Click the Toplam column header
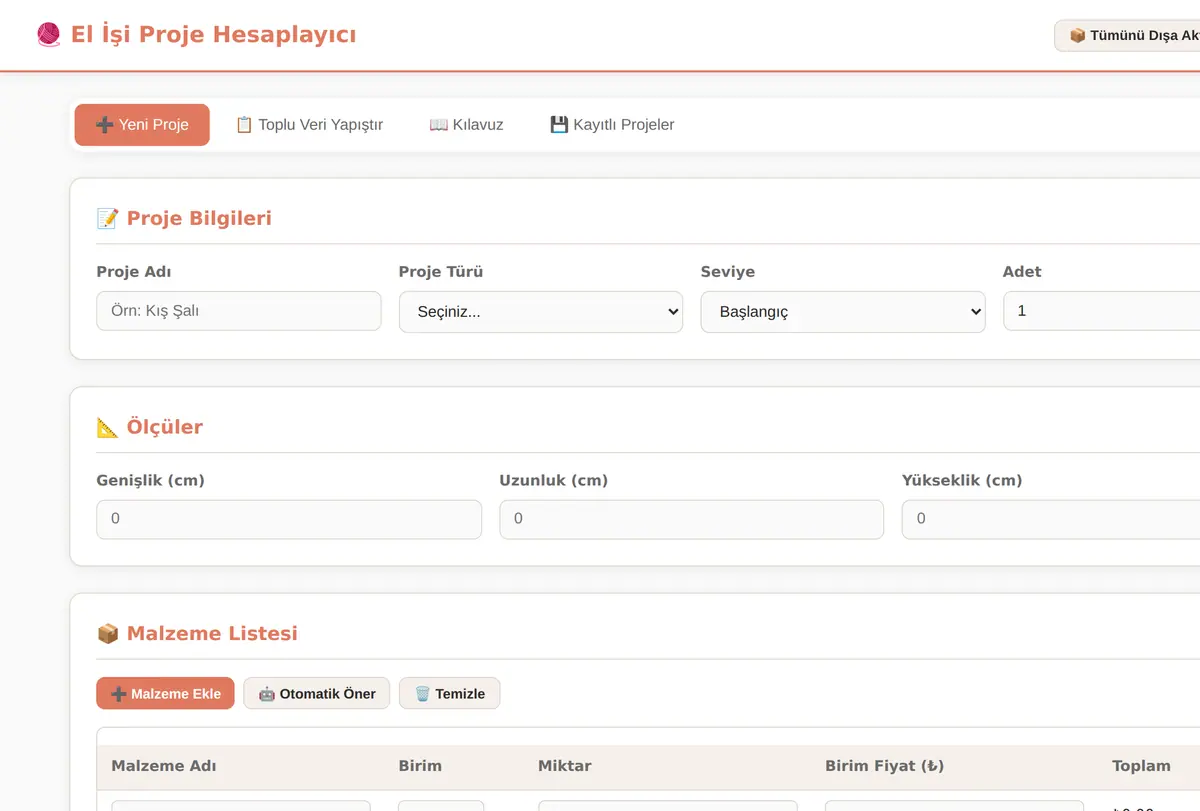1200x811 pixels. (1141, 766)
